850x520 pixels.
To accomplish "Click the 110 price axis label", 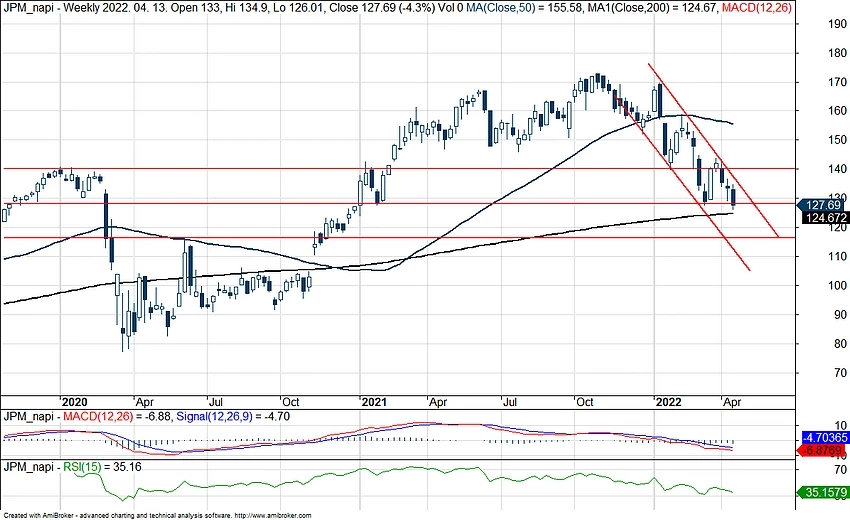I will point(838,256).
